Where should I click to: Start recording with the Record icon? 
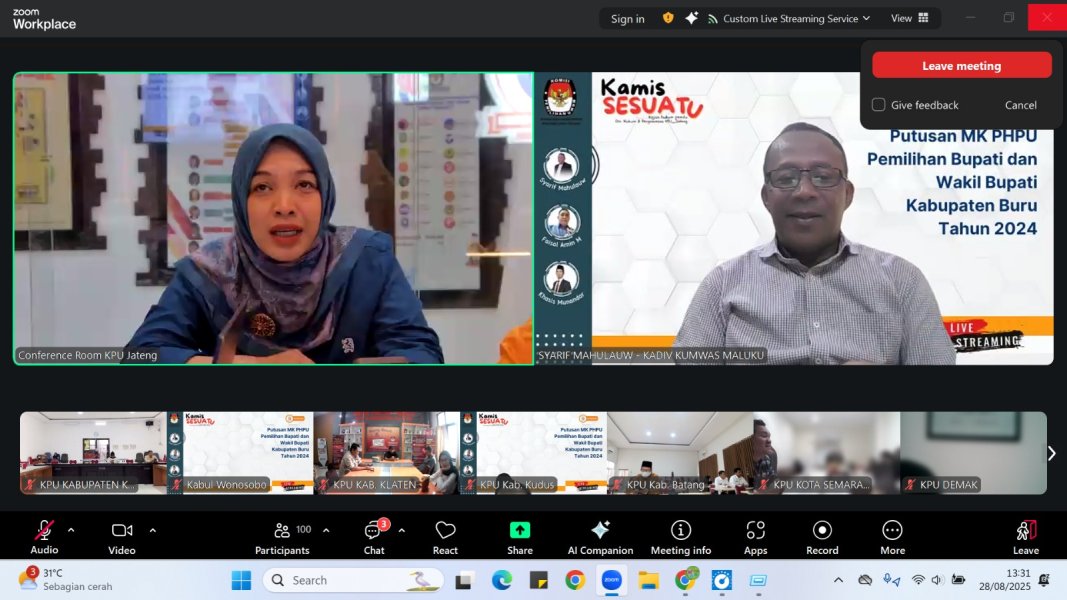coord(822,536)
